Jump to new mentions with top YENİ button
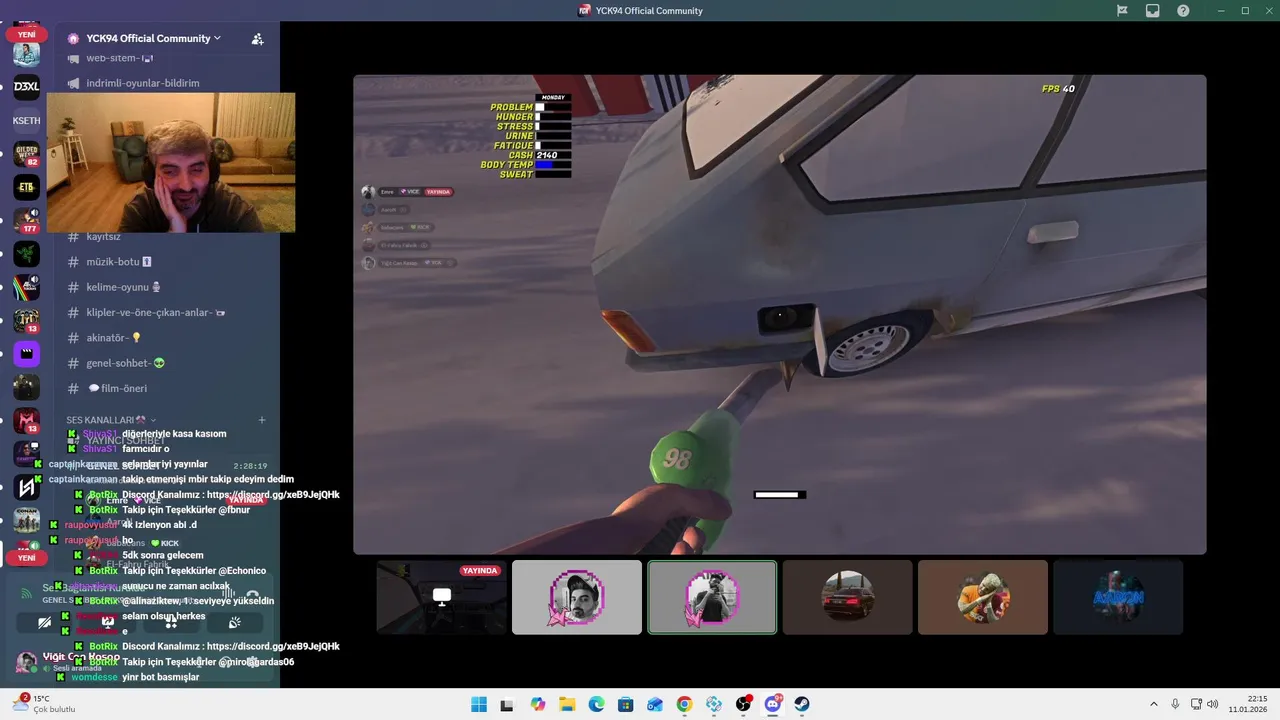Viewport: 1280px width, 720px height. click(x=27, y=34)
